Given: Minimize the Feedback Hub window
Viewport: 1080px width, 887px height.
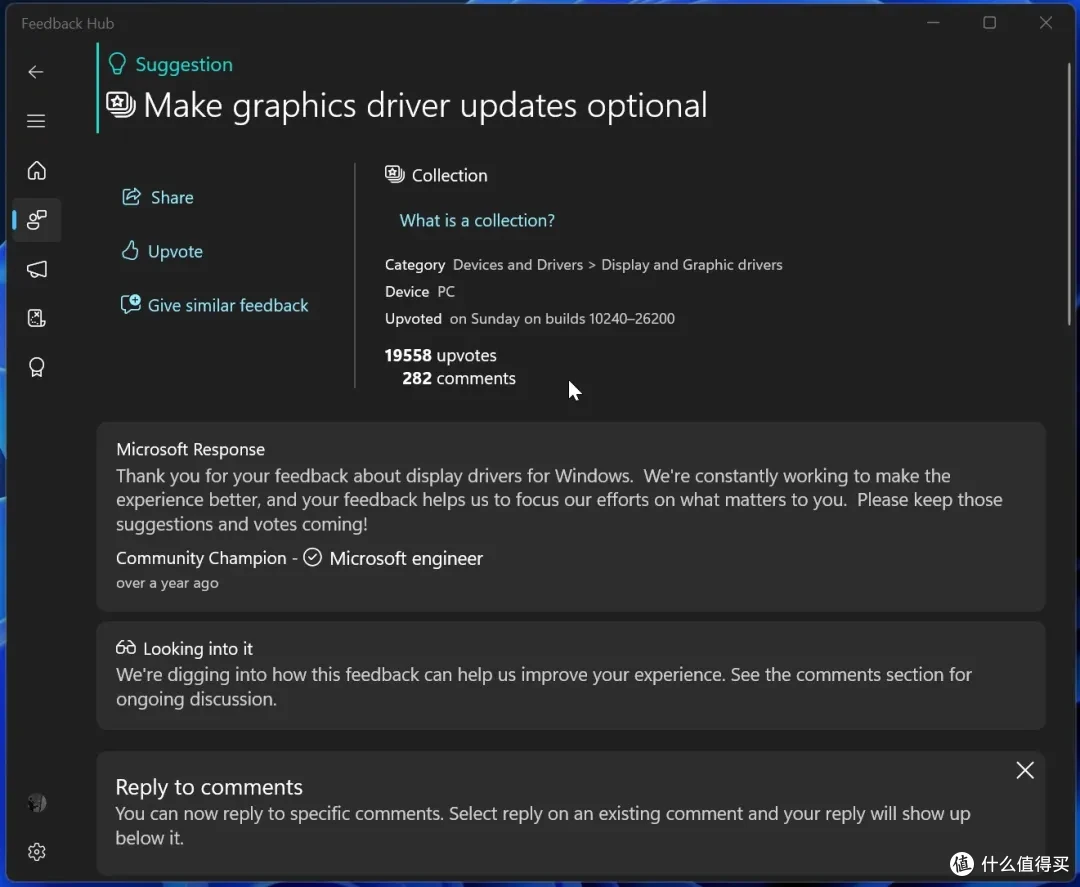Looking at the screenshot, I should coord(933,23).
